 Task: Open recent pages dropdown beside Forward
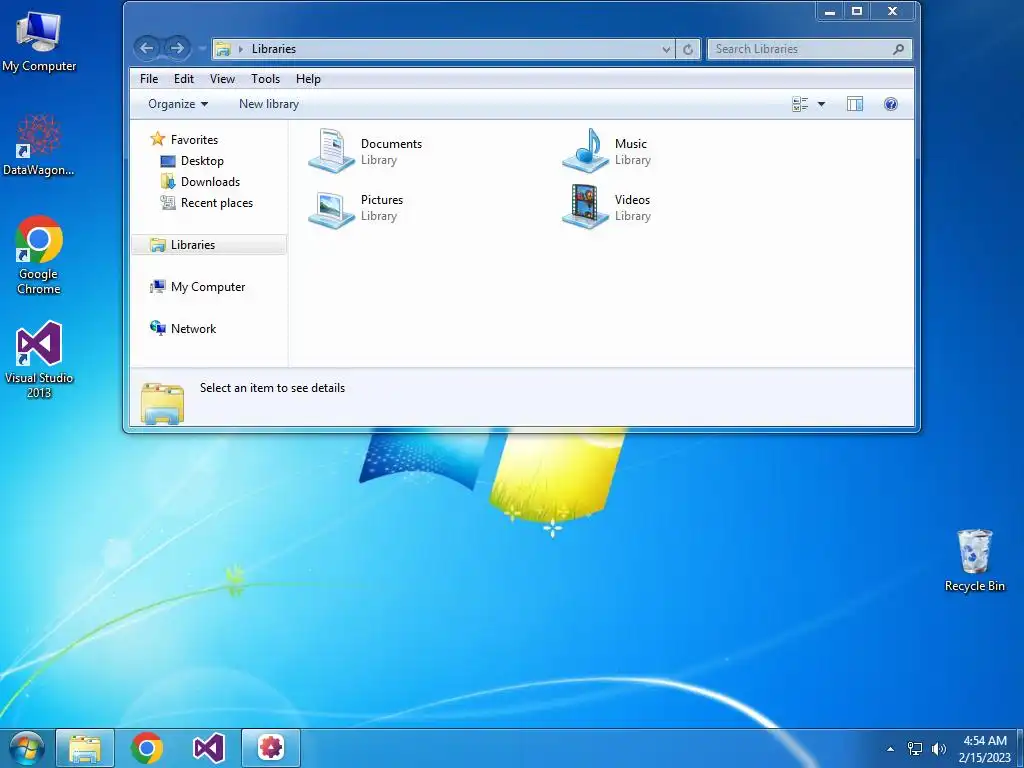pos(202,48)
